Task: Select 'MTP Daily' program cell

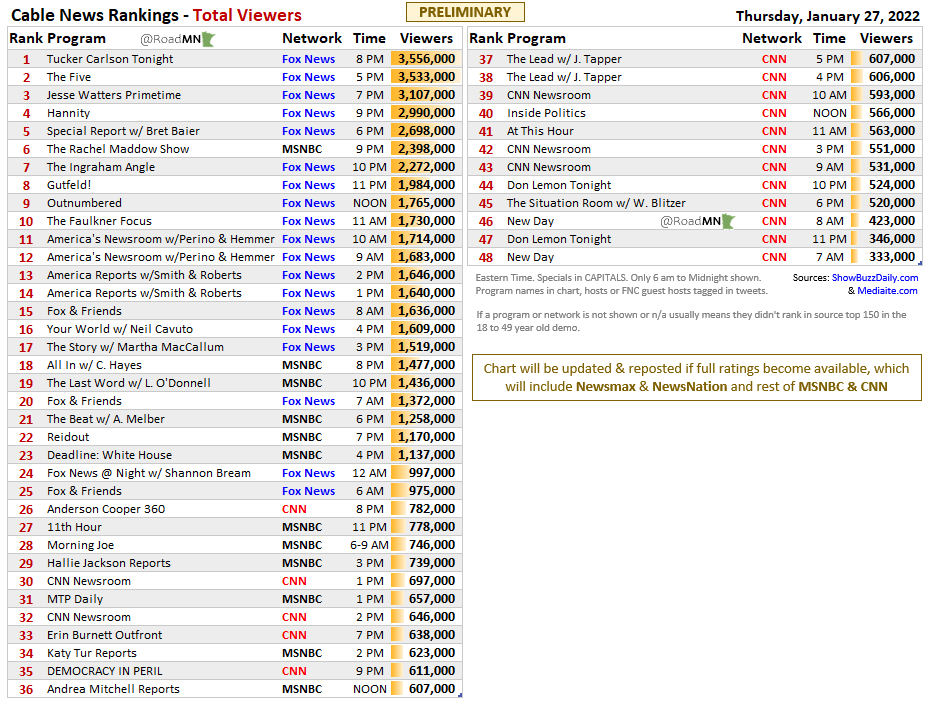Action: point(75,599)
